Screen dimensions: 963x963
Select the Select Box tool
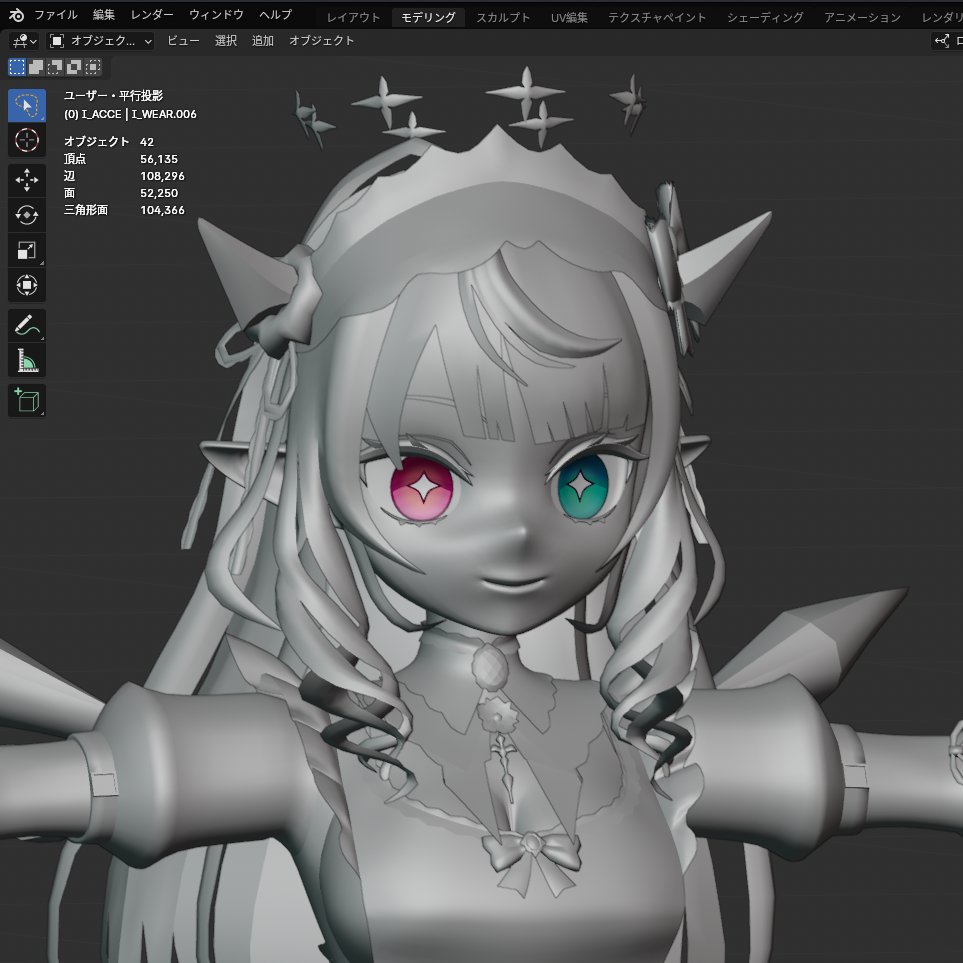click(26, 106)
